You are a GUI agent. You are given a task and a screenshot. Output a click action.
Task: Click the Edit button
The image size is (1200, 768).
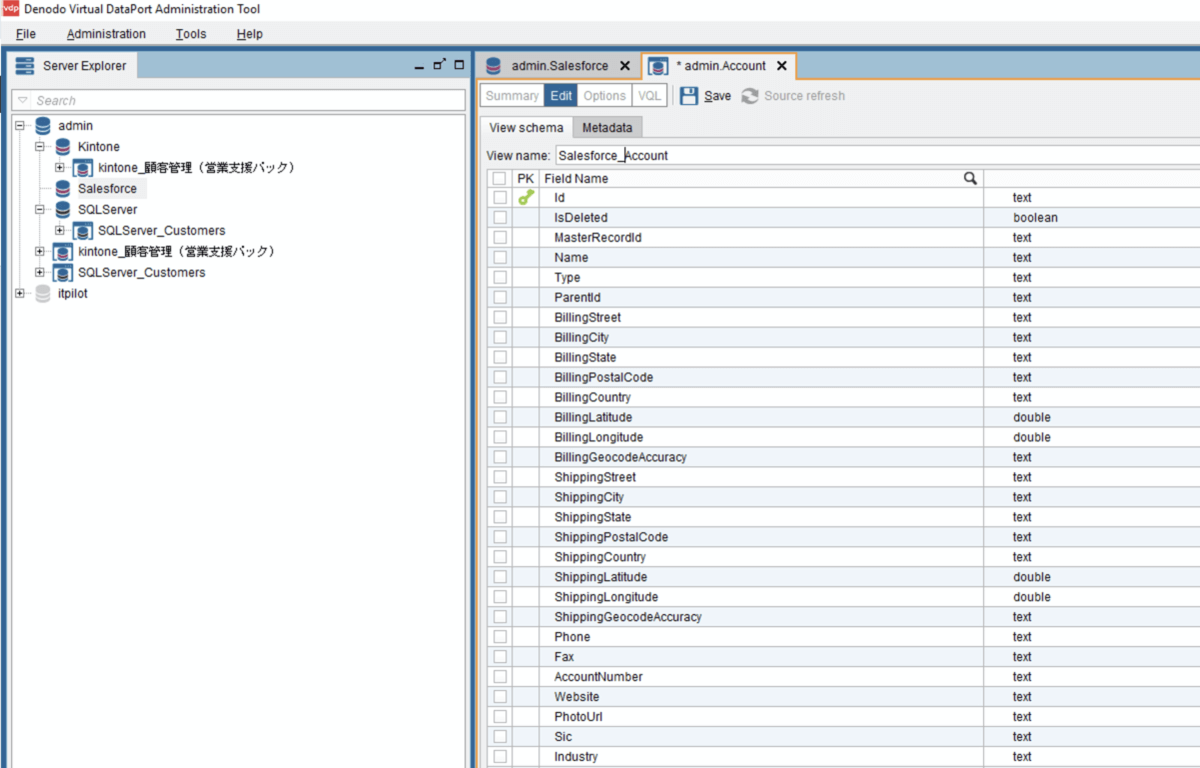pos(561,96)
